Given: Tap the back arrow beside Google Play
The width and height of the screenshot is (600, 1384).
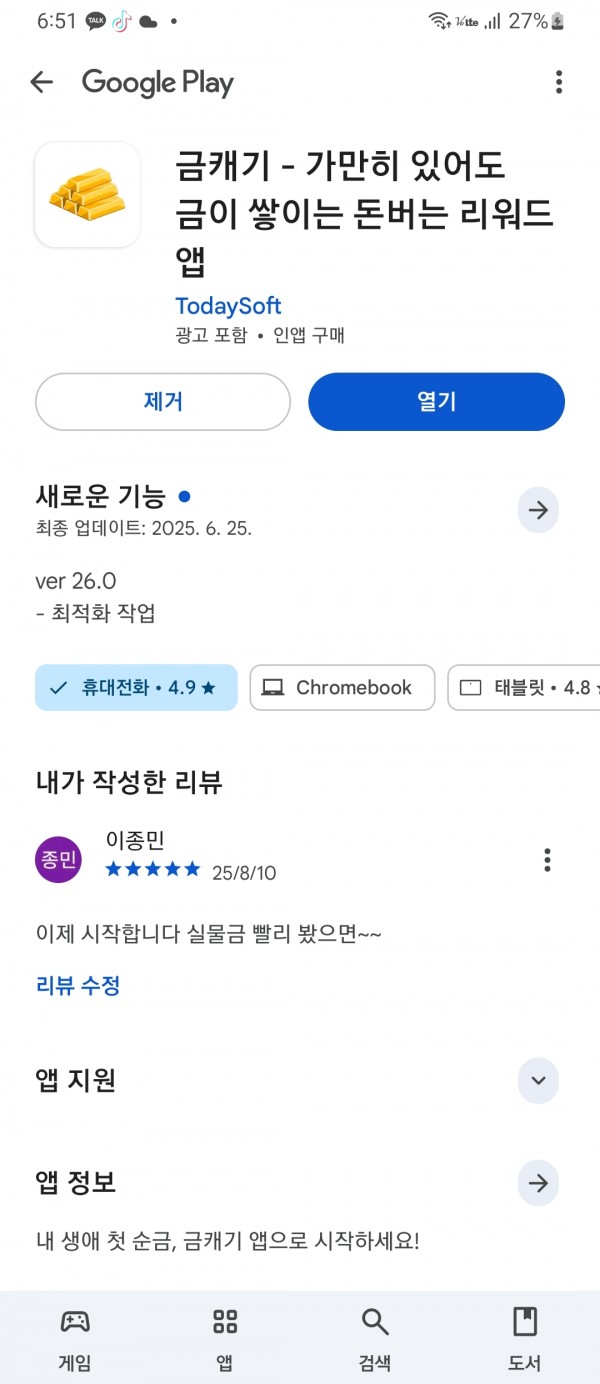Looking at the screenshot, I should [x=41, y=82].
